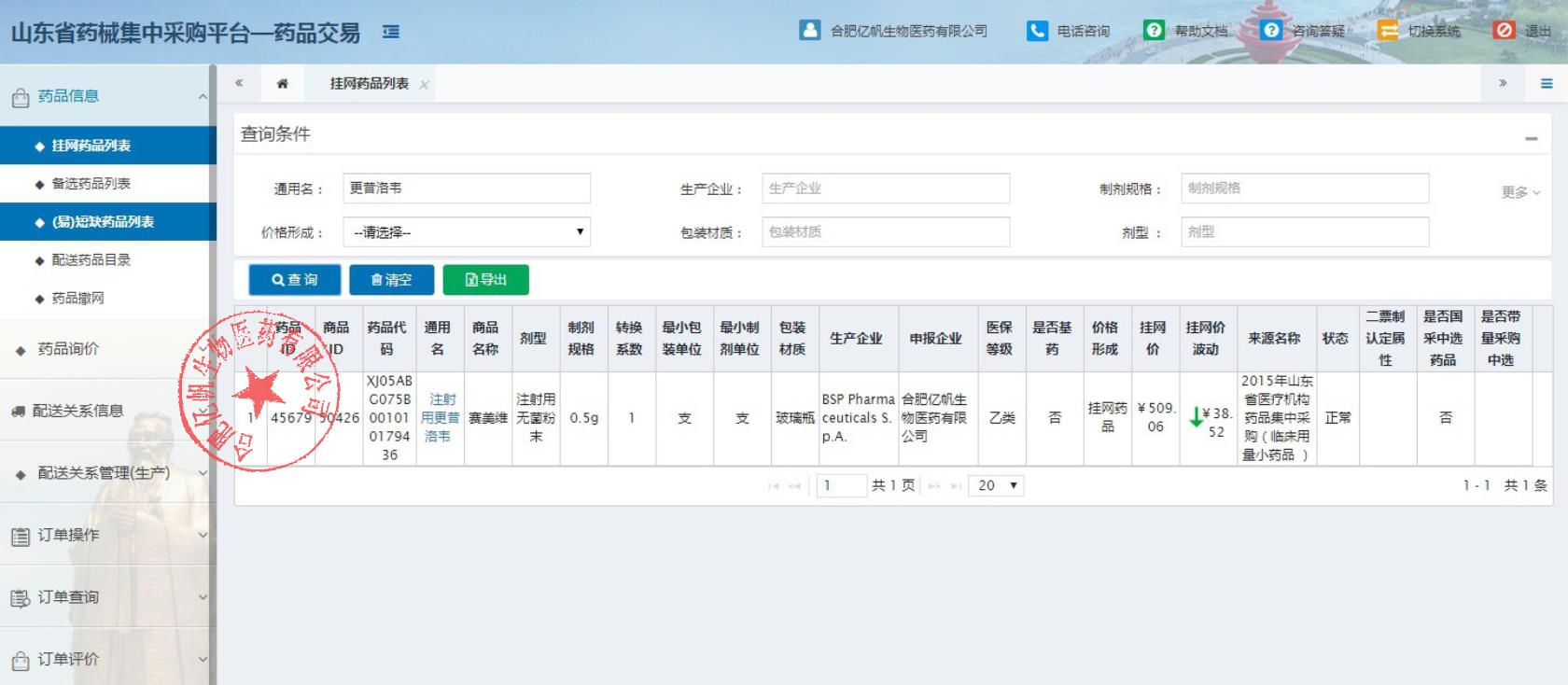Click the 生产企业 column header
This screenshot has width=1568, height=685.
[856, 338]
